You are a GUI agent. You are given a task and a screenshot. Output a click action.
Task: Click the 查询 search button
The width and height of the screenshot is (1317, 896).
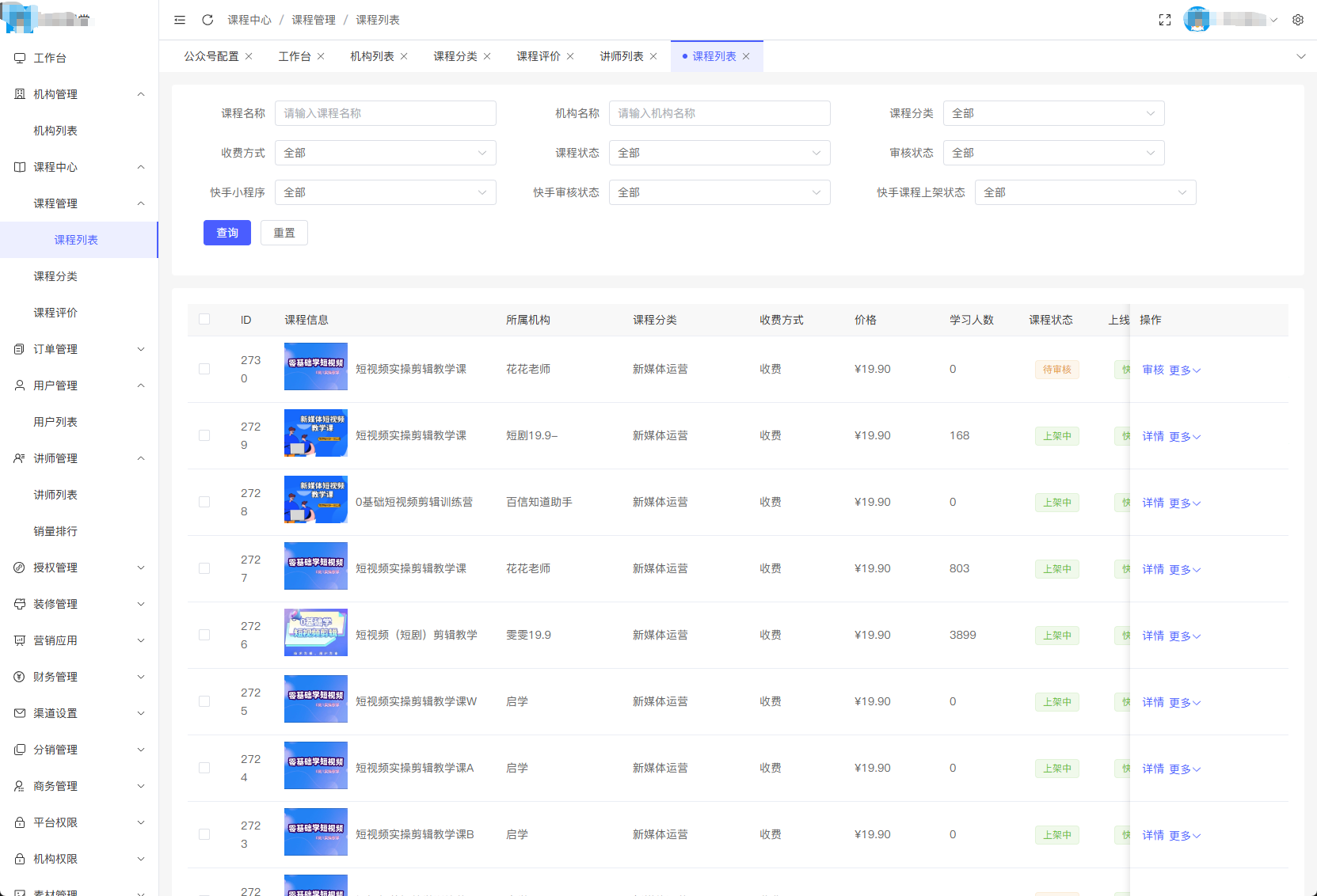227,233
